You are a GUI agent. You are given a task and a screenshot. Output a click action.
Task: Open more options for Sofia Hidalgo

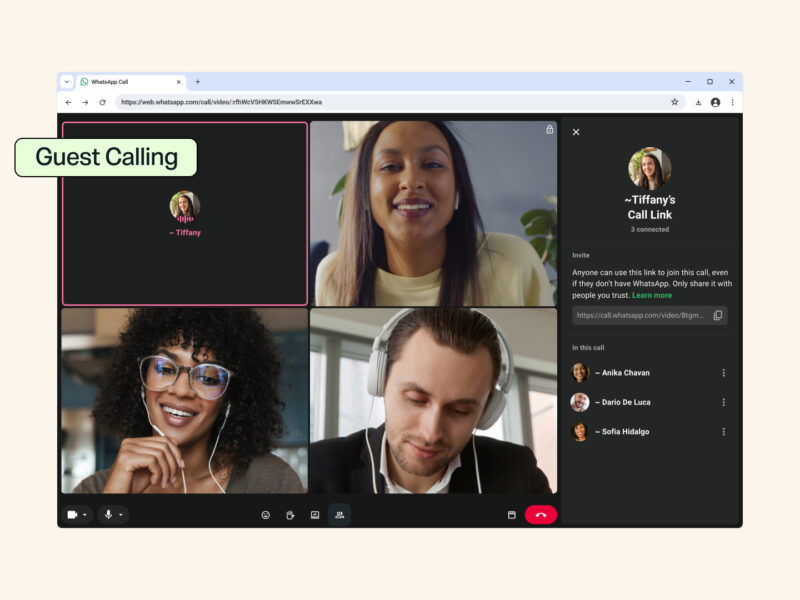pyautogui.click(x=723, y=432)
